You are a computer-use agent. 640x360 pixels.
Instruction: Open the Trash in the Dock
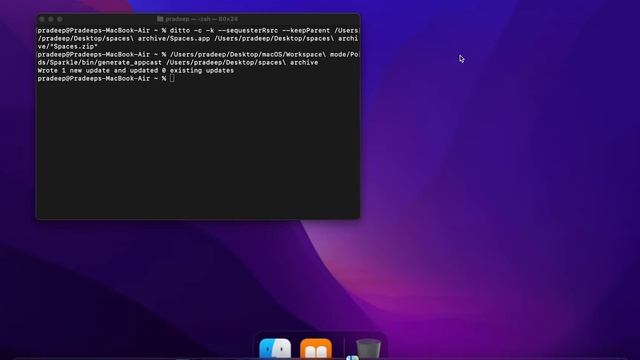[x=368, y=349]
